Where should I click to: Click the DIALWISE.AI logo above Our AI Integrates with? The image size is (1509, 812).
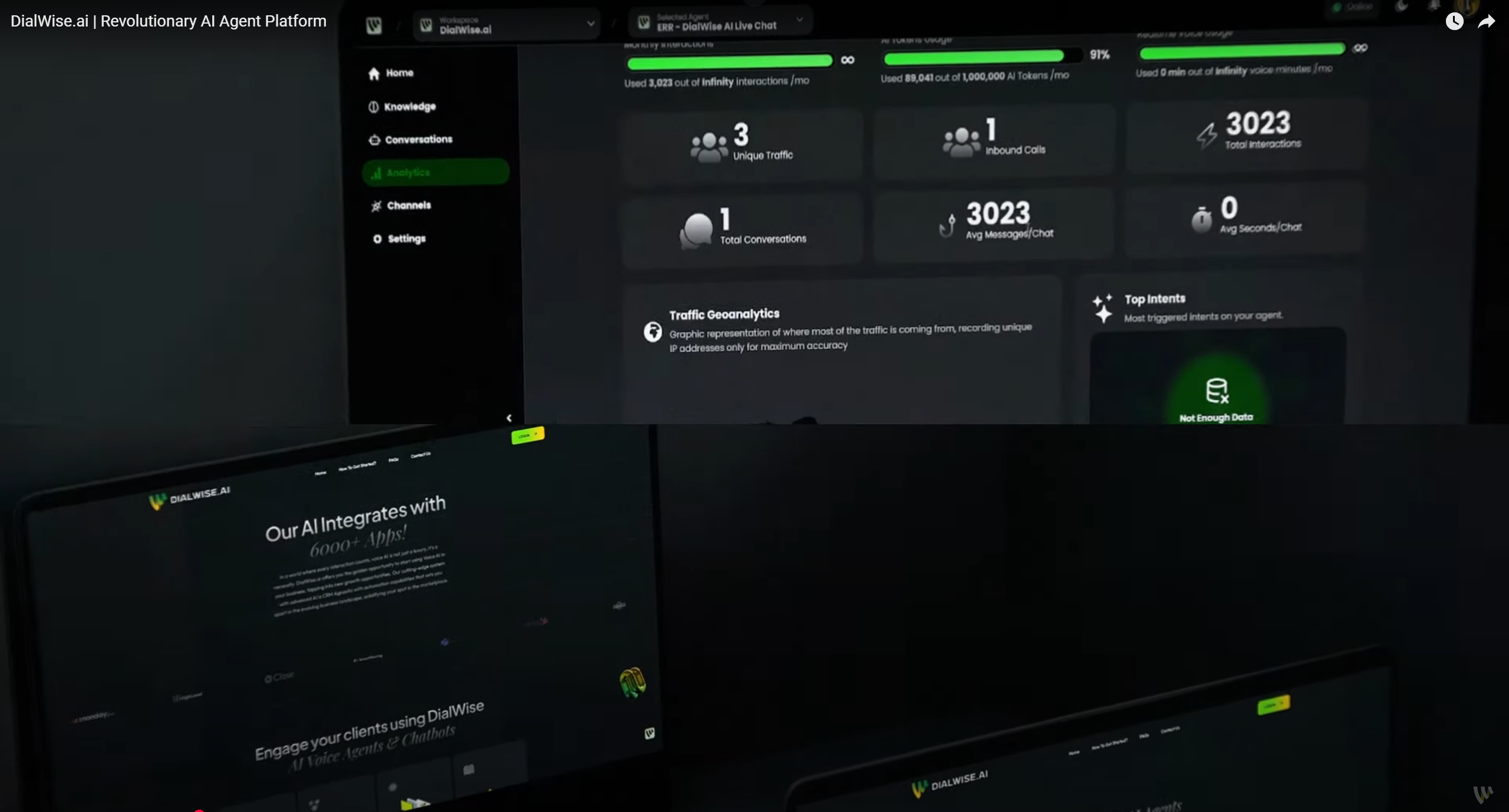[x=189, y=498]
